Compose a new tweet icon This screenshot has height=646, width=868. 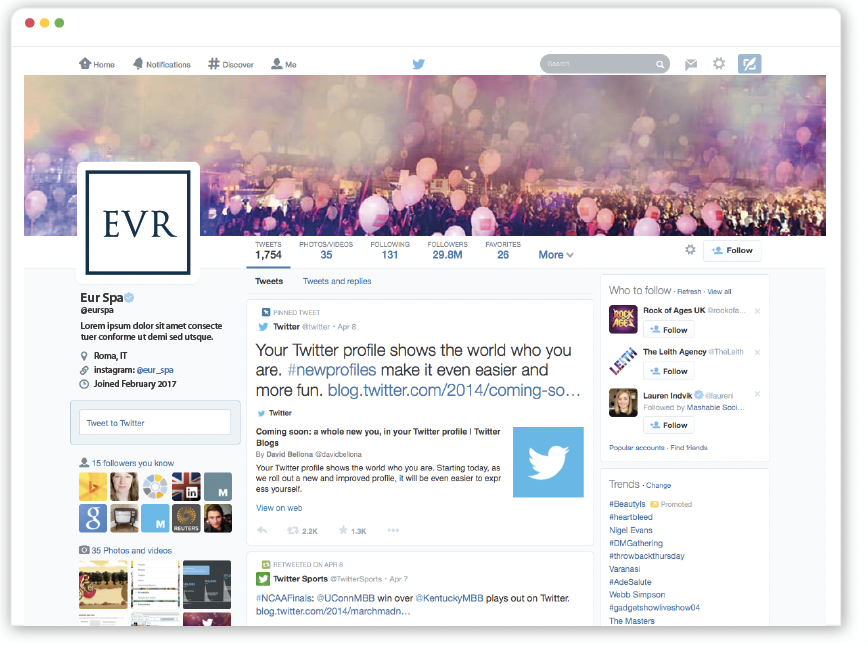point(750,64)
